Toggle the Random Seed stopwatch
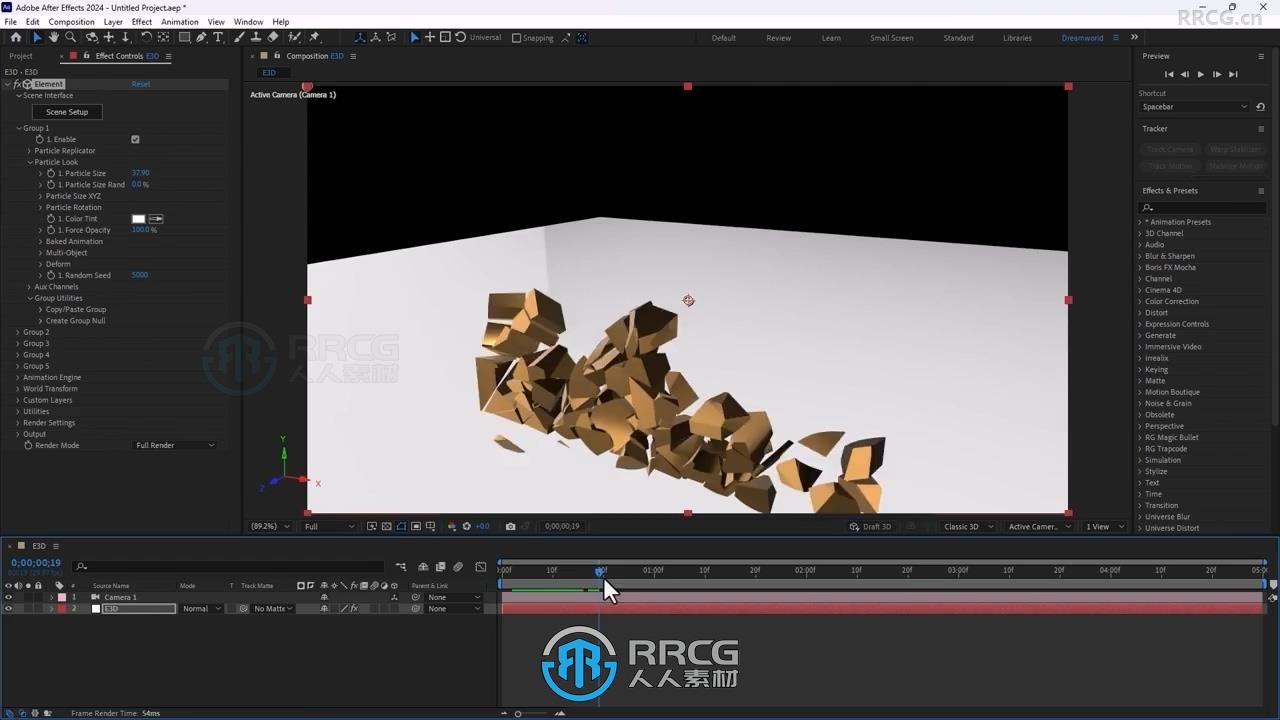This screenshot has width=1280, height=720. [51, 275]
